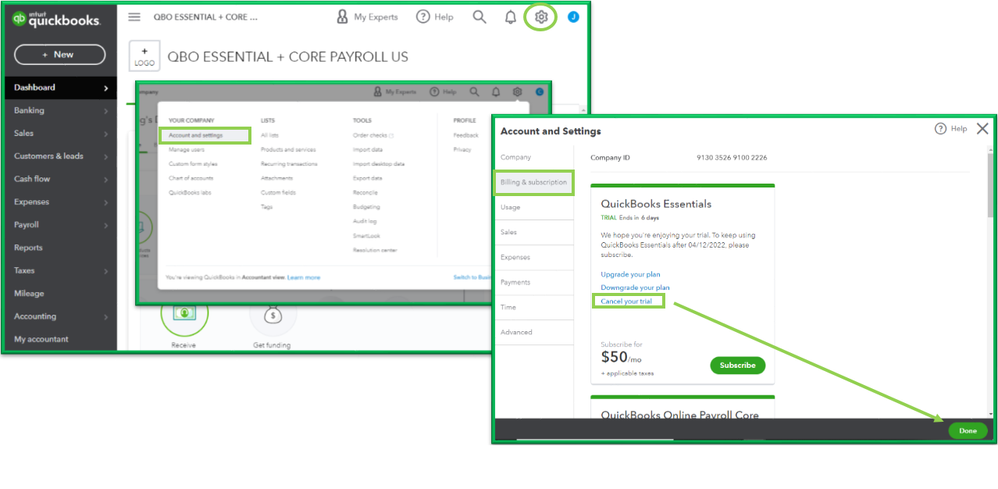Image resolution: width=998 pixels, height=489 pixels.
Task: Open Audit log tool
Action: 365,221
